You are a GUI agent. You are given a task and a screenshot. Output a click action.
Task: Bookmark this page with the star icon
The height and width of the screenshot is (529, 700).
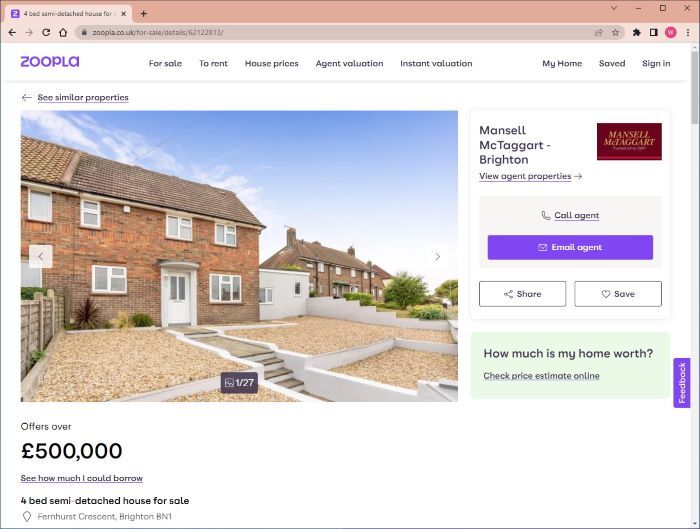coord(616,32)
